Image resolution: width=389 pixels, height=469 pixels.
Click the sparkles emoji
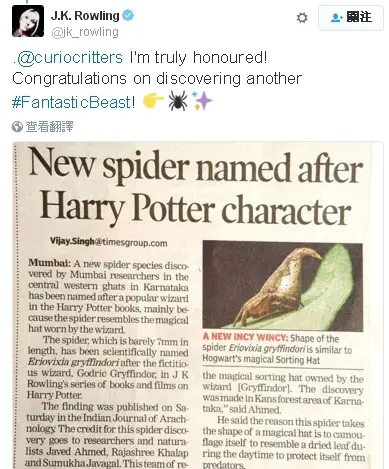coord(202,101)
